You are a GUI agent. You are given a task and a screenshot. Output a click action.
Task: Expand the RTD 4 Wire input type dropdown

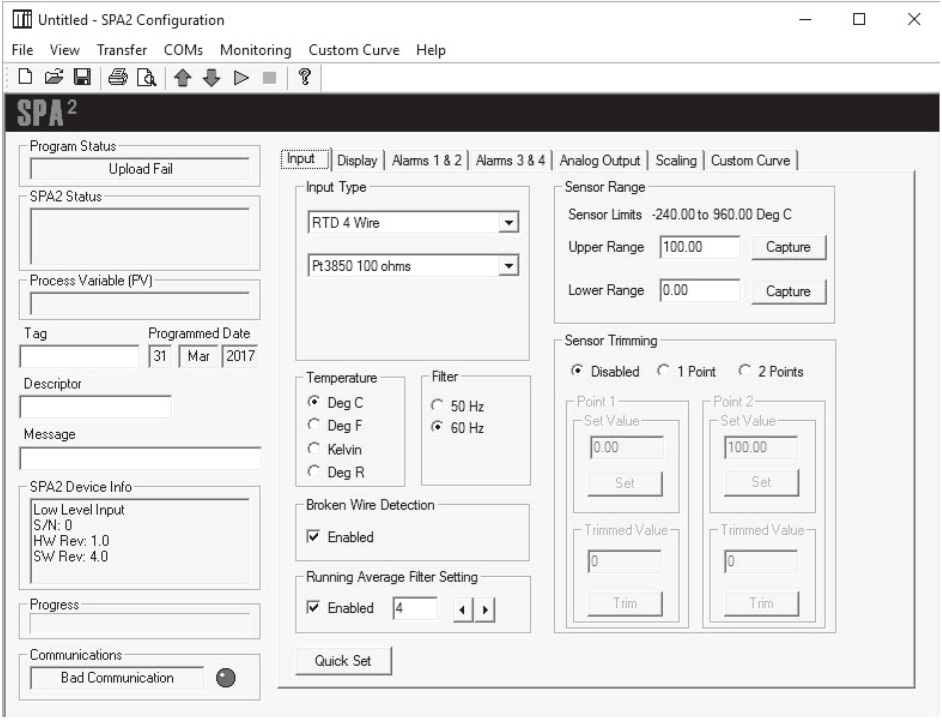(x=509, y=223)
